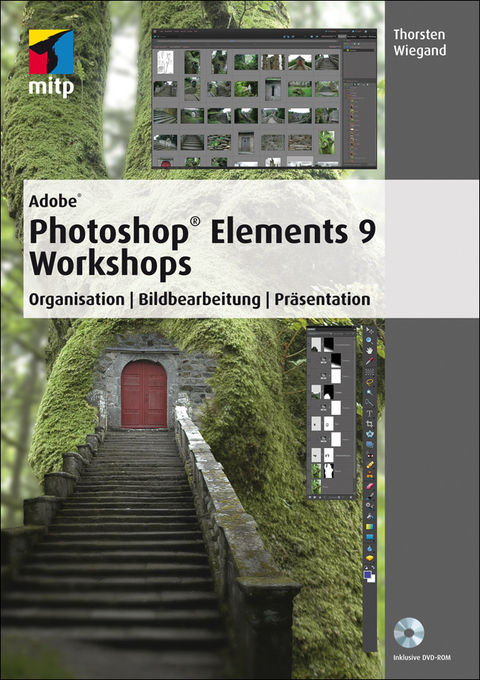Select the bottom green leaf layer without mask
The height and width of the screenshot is (680, 480).
pyautogui.click(x=316, y=487)
